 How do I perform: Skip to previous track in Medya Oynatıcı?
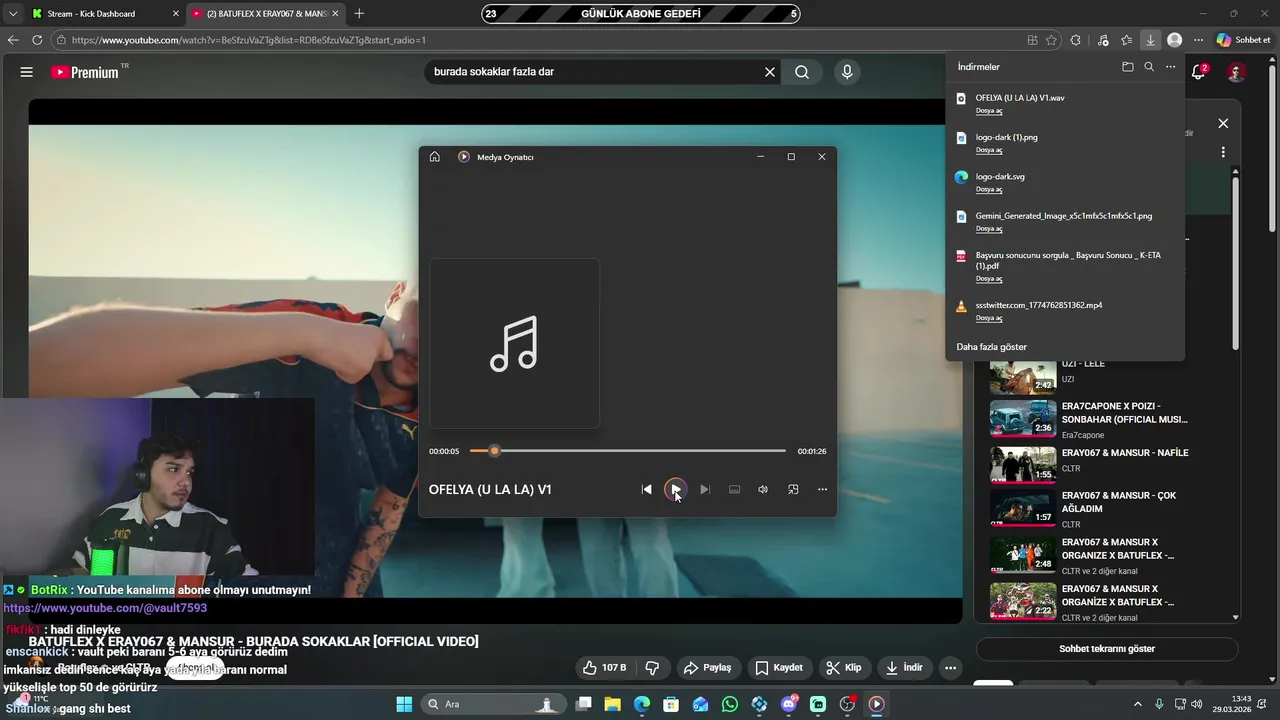(647, 489)
